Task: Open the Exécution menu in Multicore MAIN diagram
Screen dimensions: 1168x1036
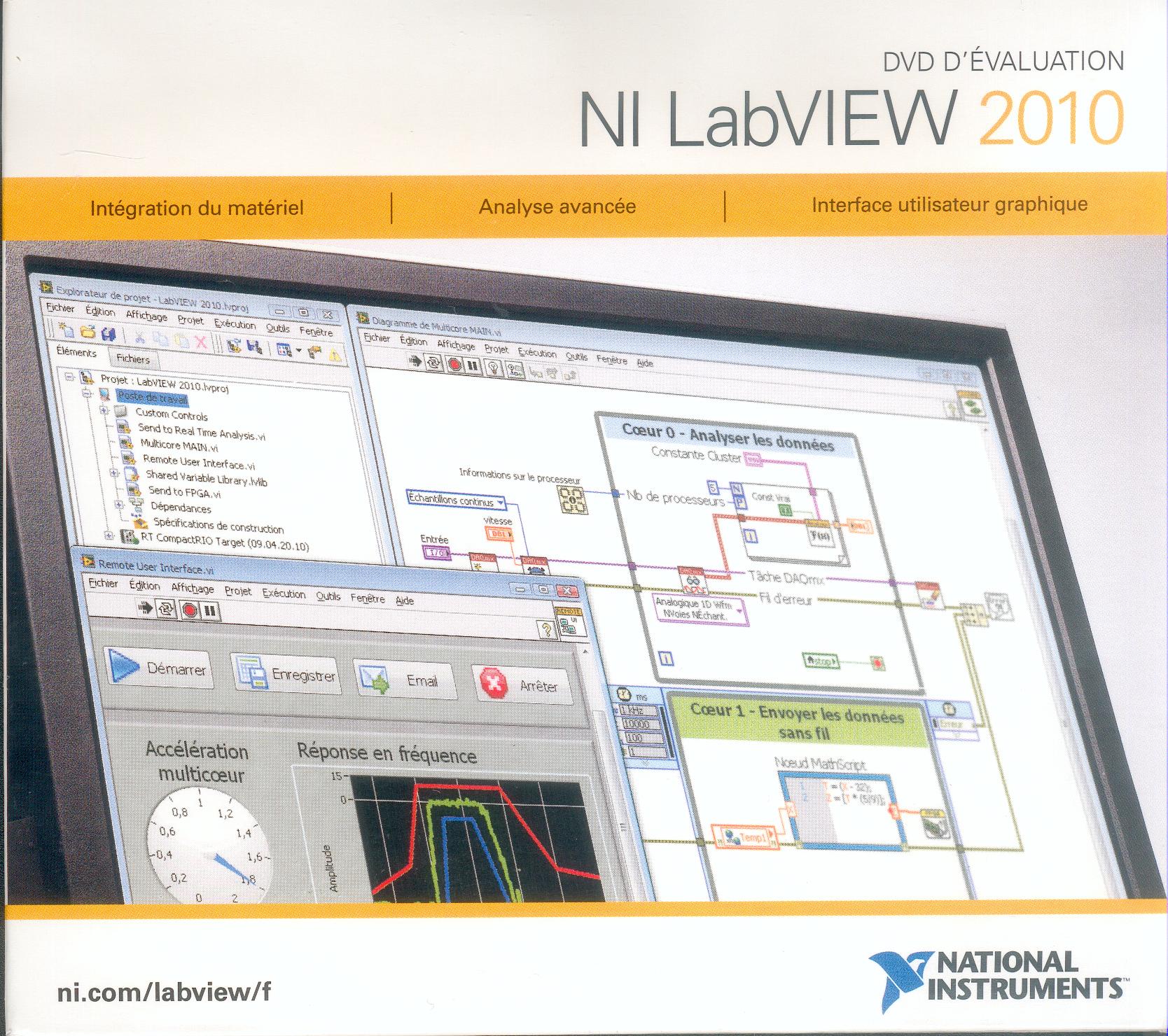Action: click(537, 353)
